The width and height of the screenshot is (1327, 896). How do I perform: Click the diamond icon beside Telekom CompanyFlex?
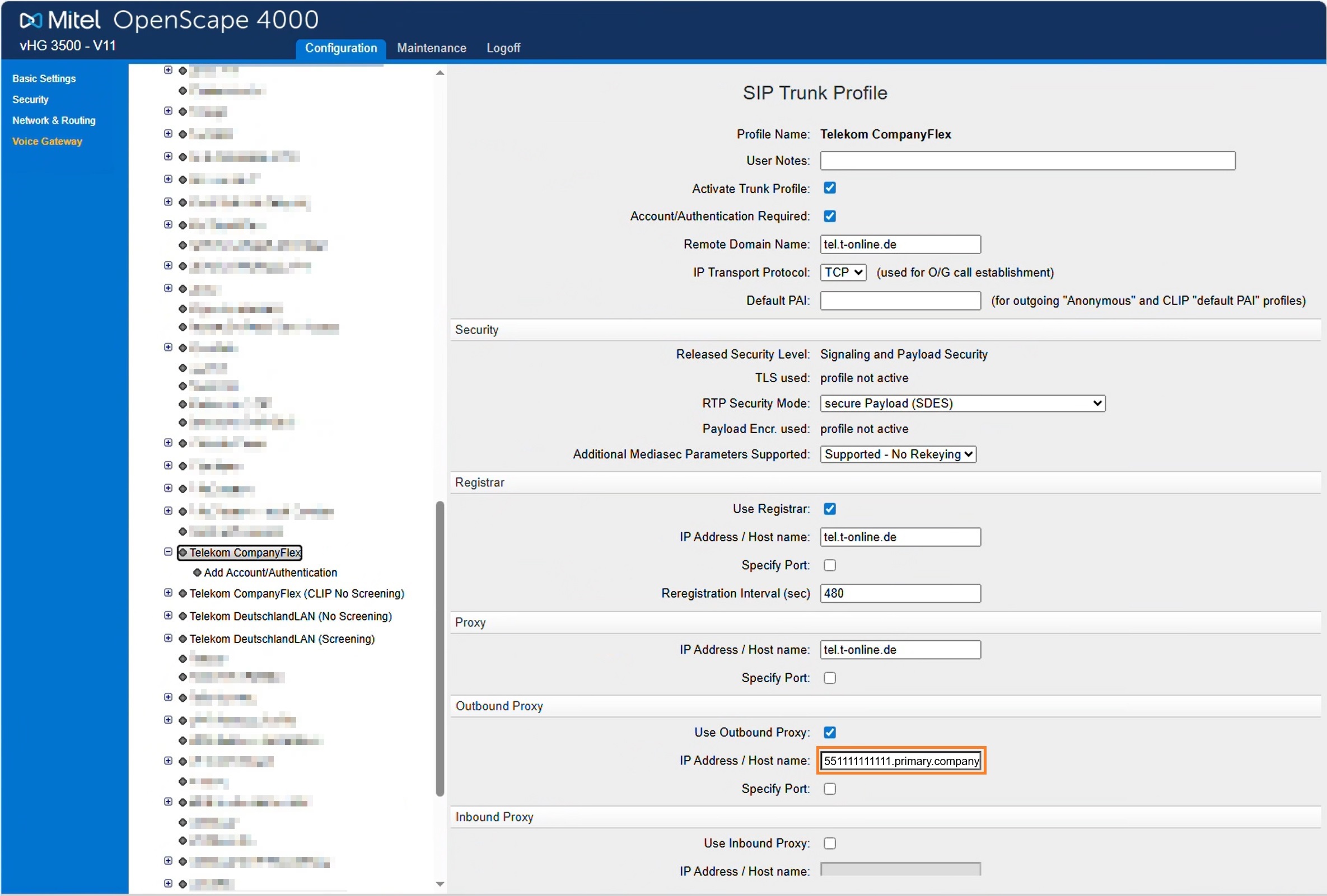(x=183, y=552)
